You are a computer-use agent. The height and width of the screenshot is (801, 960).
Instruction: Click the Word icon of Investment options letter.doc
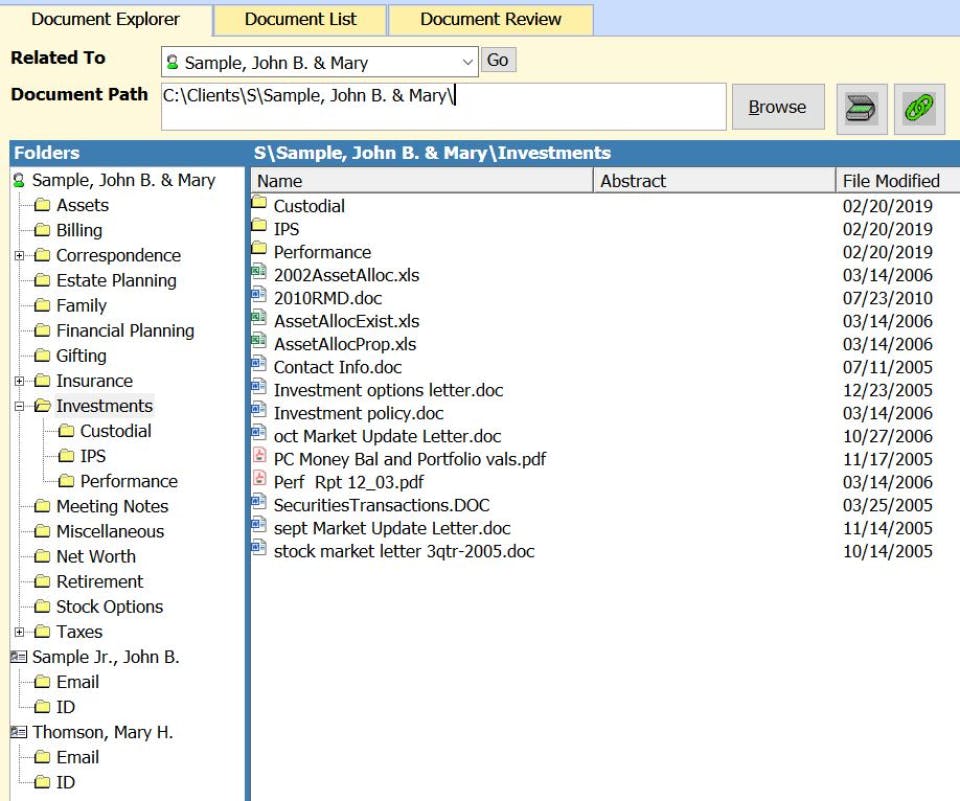pyautogui.click(x=259, y=386)
